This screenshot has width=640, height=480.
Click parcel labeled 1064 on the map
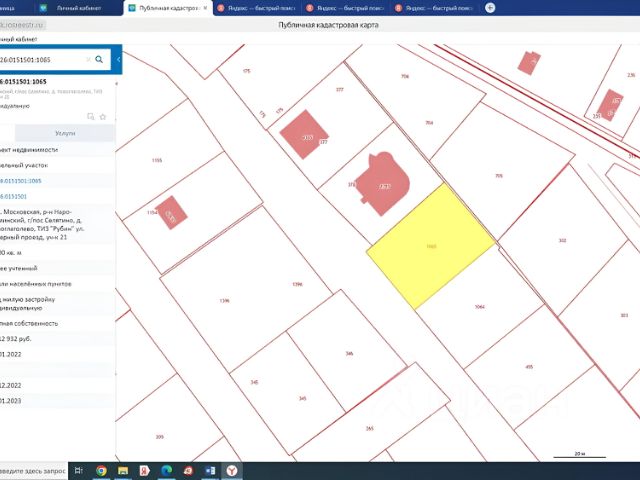(x=480, y=307)
